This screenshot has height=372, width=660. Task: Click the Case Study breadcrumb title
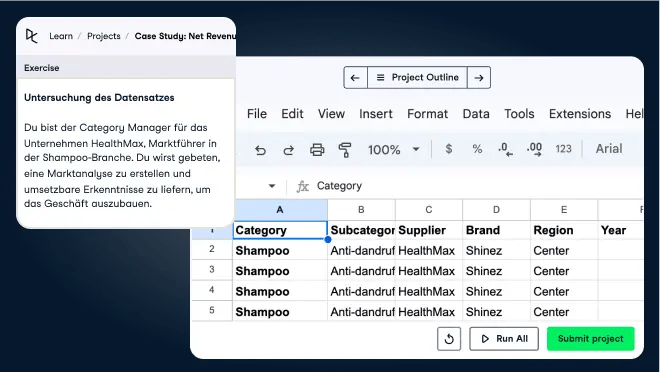[185, 36]
